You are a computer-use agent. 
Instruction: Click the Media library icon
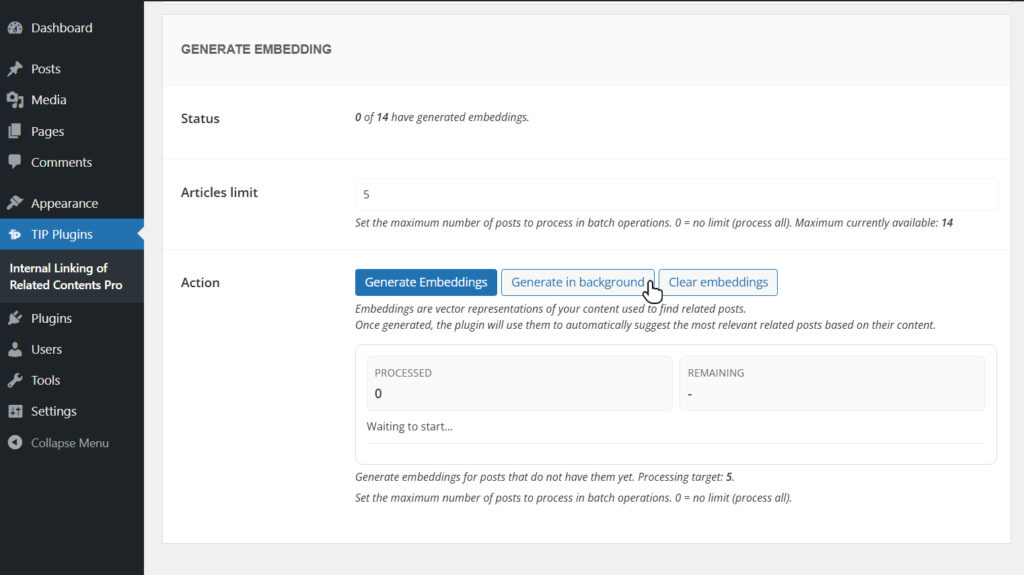pos(15,100)
